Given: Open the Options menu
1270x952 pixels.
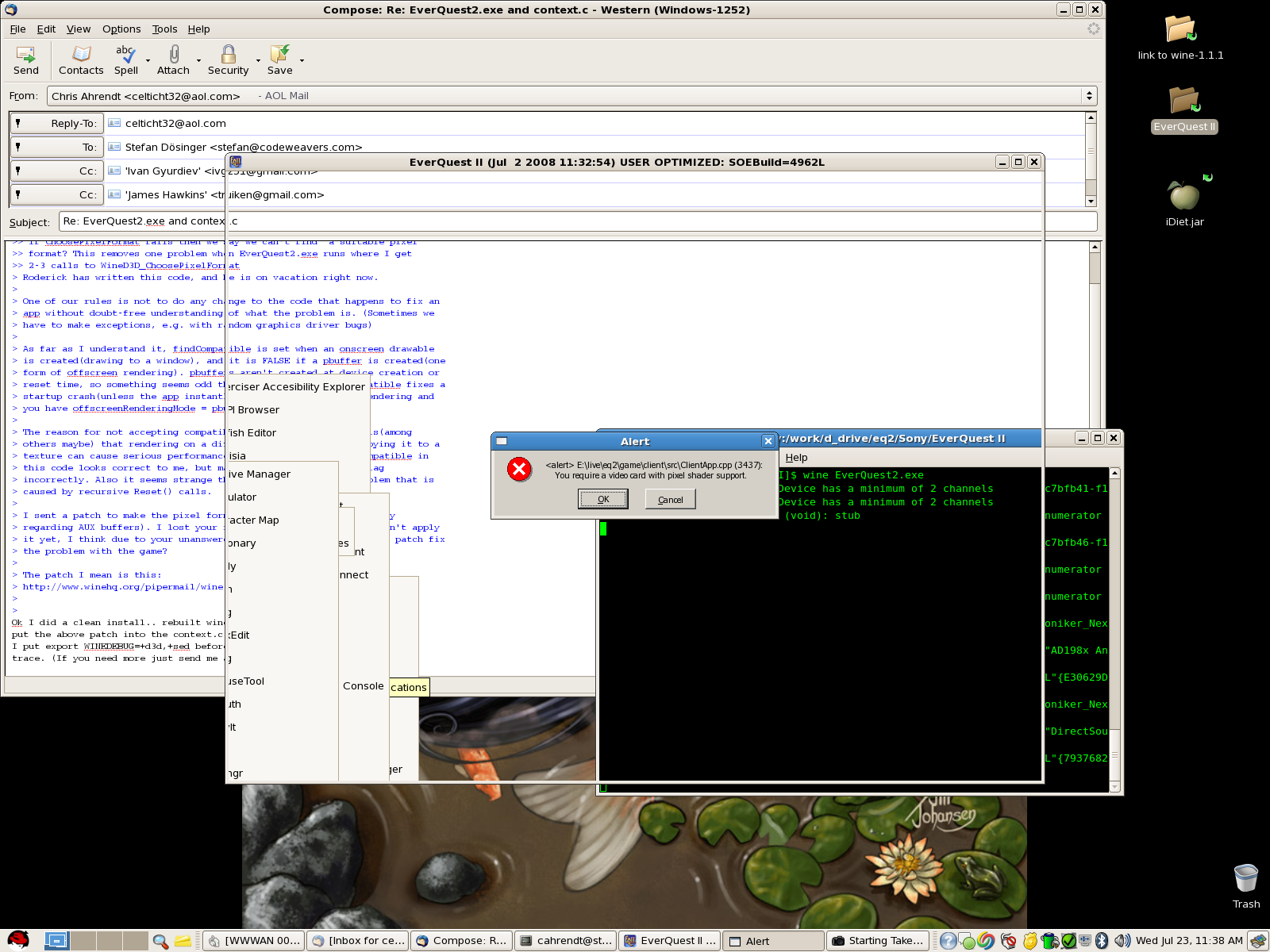Looking at the screenshot, I should (121, 29).
